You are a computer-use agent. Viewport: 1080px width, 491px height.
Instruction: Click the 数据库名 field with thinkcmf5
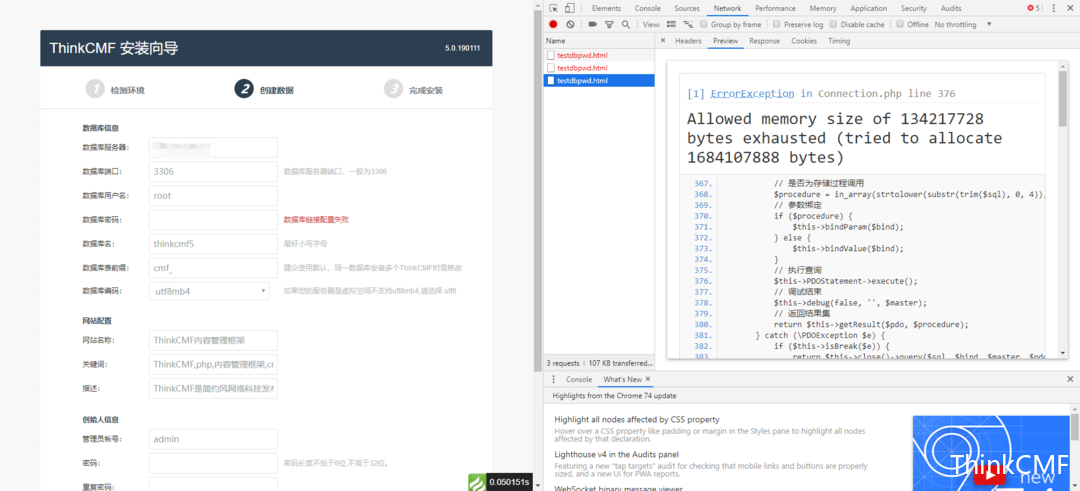(213, 243)
